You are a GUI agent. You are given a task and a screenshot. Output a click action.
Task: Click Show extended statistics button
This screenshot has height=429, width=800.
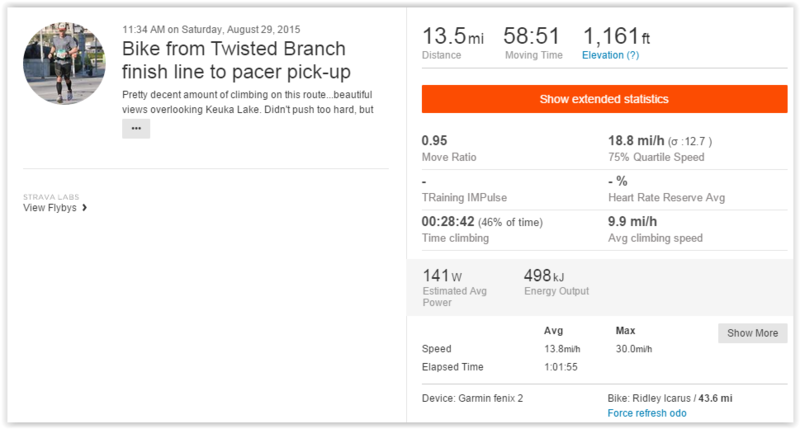[604, 99]
